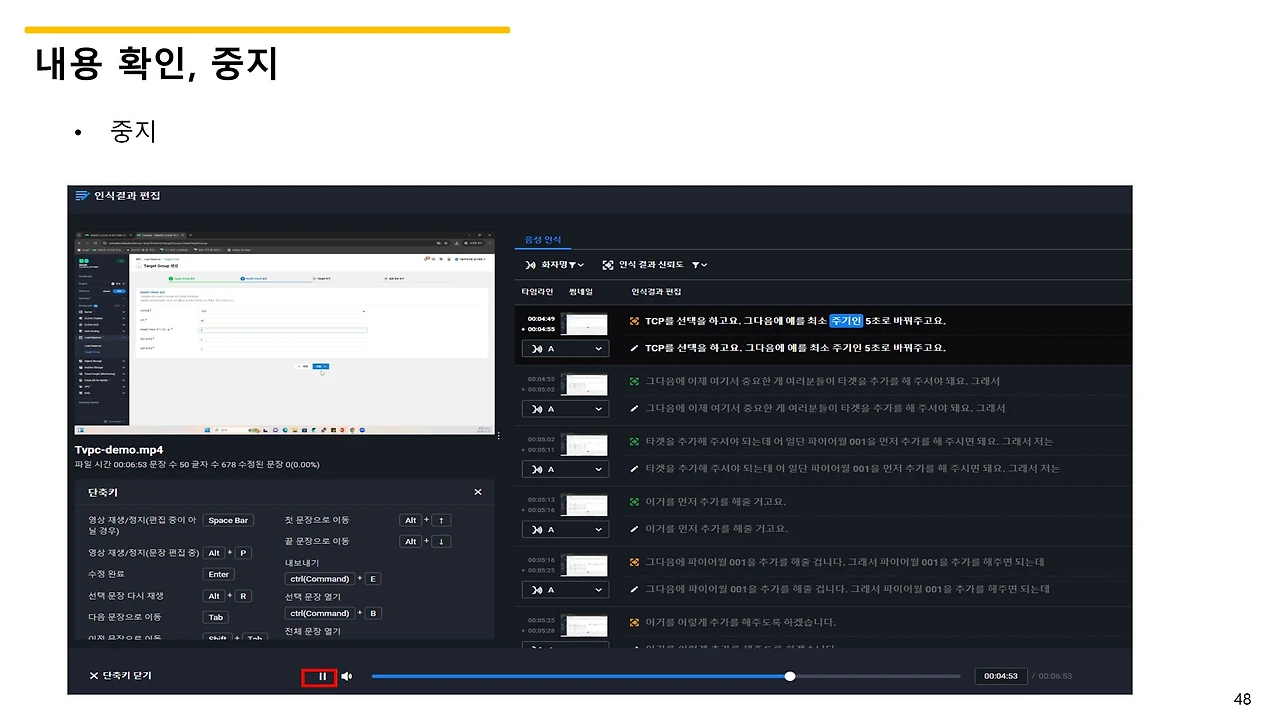The image size is (1280, 720).
Task: Click the pencil edit icon for 00:05:16 sentence
Action: click(634, 589)
